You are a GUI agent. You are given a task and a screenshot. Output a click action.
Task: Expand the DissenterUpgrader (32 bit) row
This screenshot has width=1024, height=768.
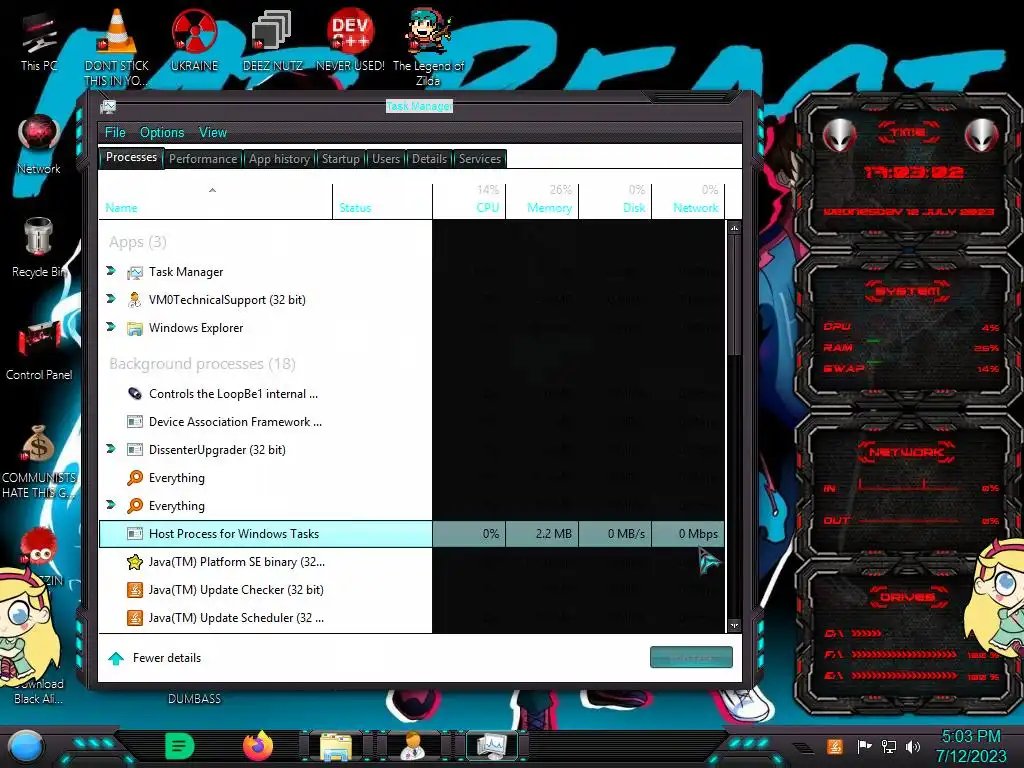tap(111, 449)
